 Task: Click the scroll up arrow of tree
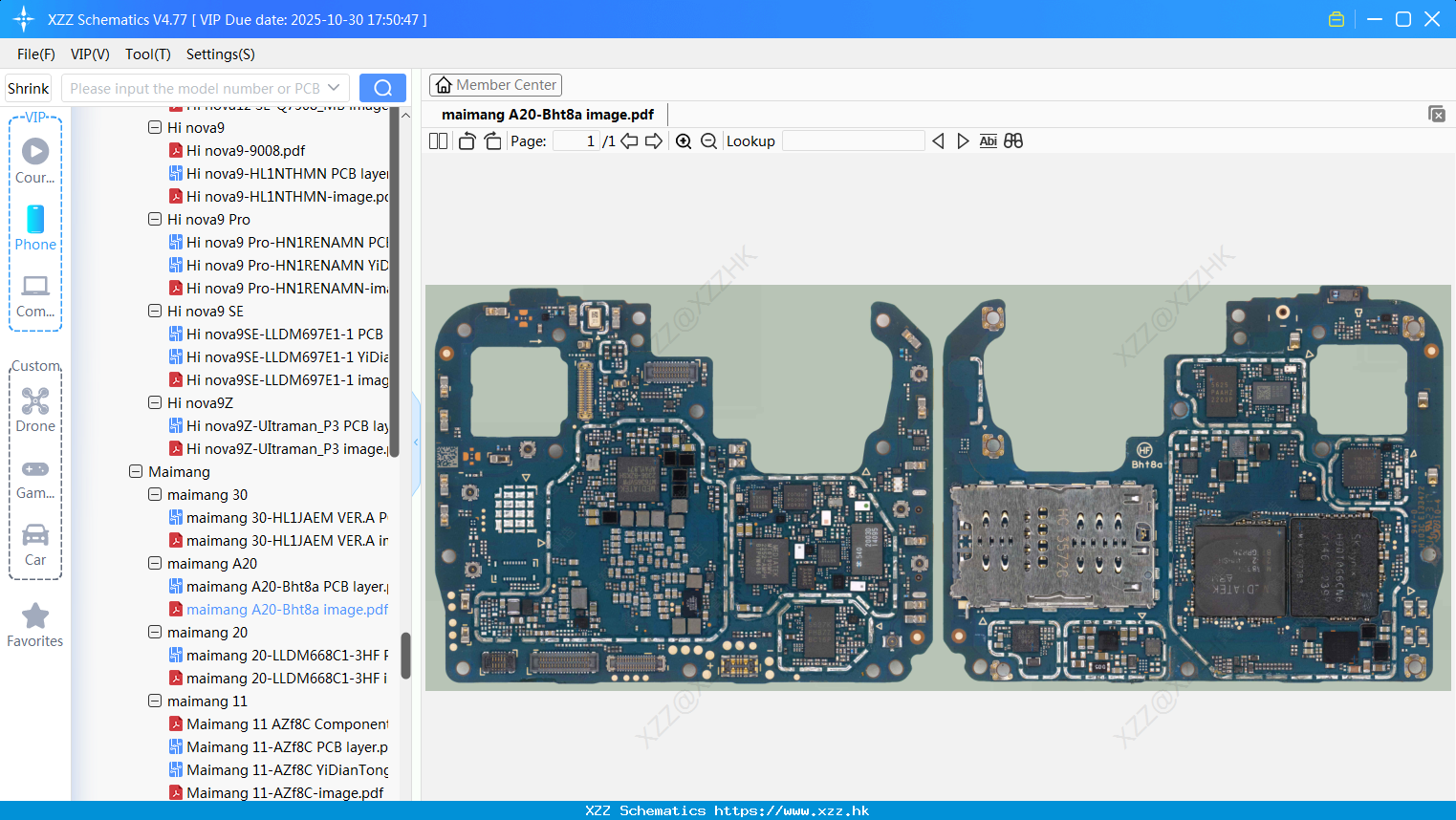(x=405, y=116)
